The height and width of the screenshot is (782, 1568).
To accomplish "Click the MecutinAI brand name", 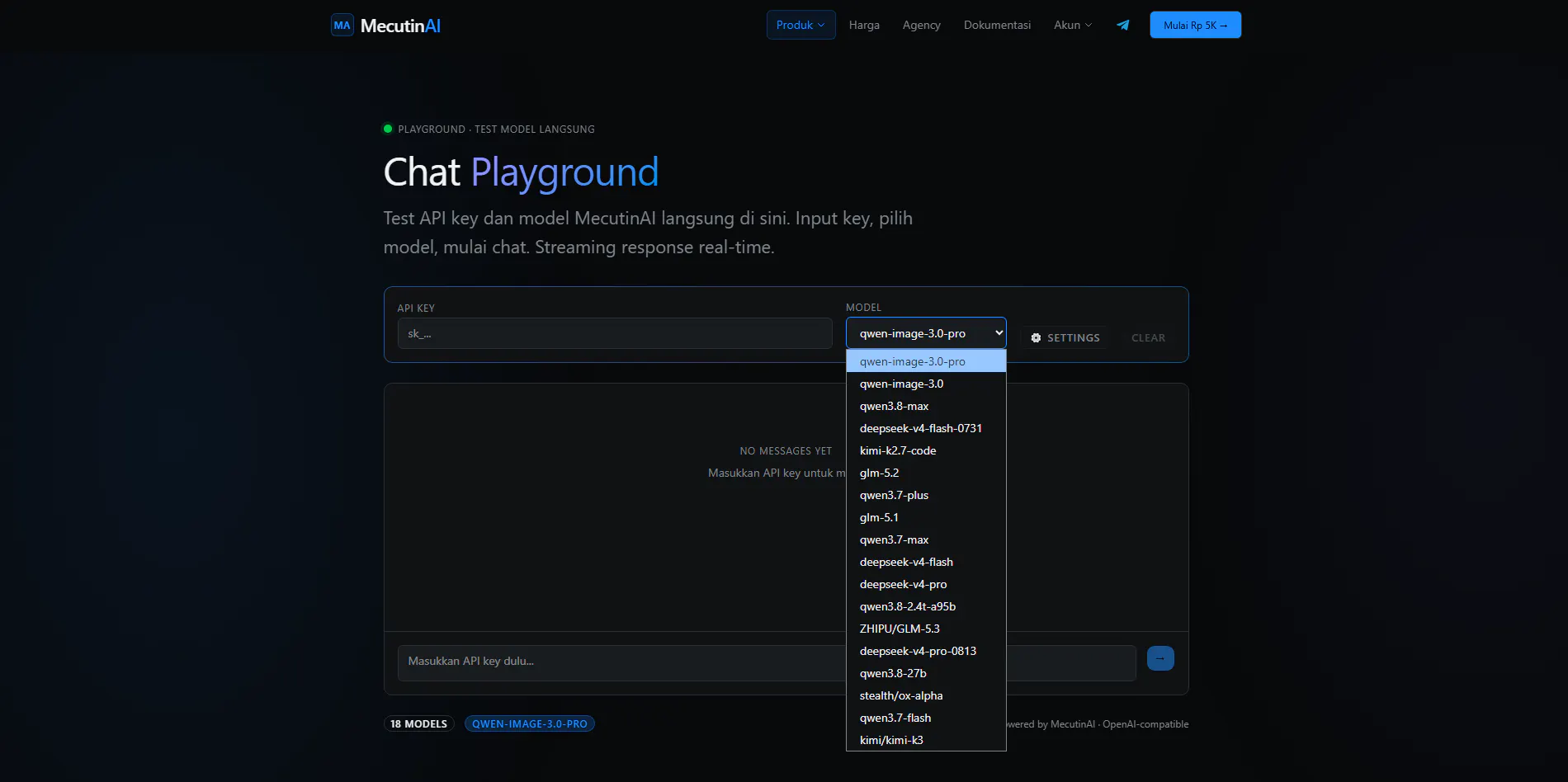I will [400, 26].
